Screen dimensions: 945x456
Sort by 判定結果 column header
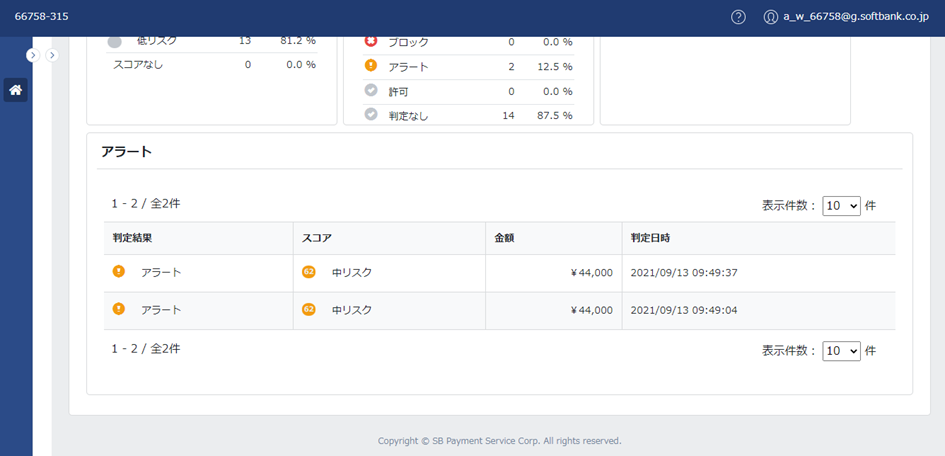tap(132, 238)
